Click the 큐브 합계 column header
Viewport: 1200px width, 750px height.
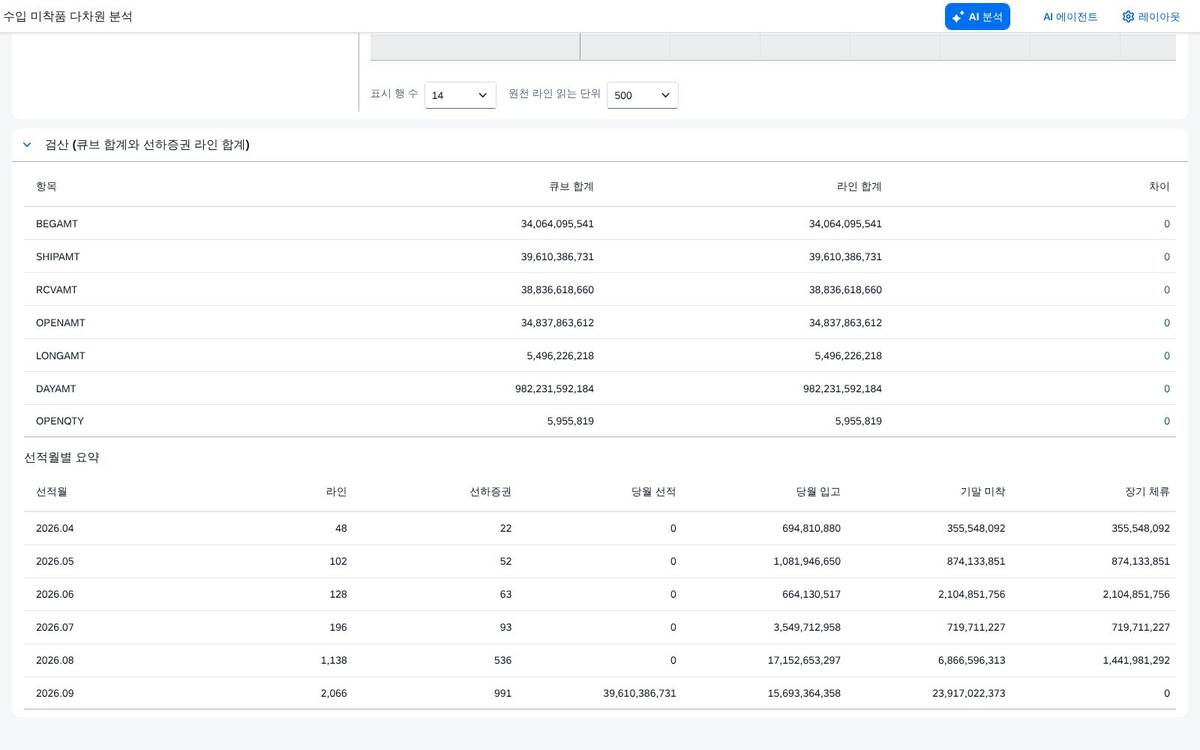(x=571, y=187)
